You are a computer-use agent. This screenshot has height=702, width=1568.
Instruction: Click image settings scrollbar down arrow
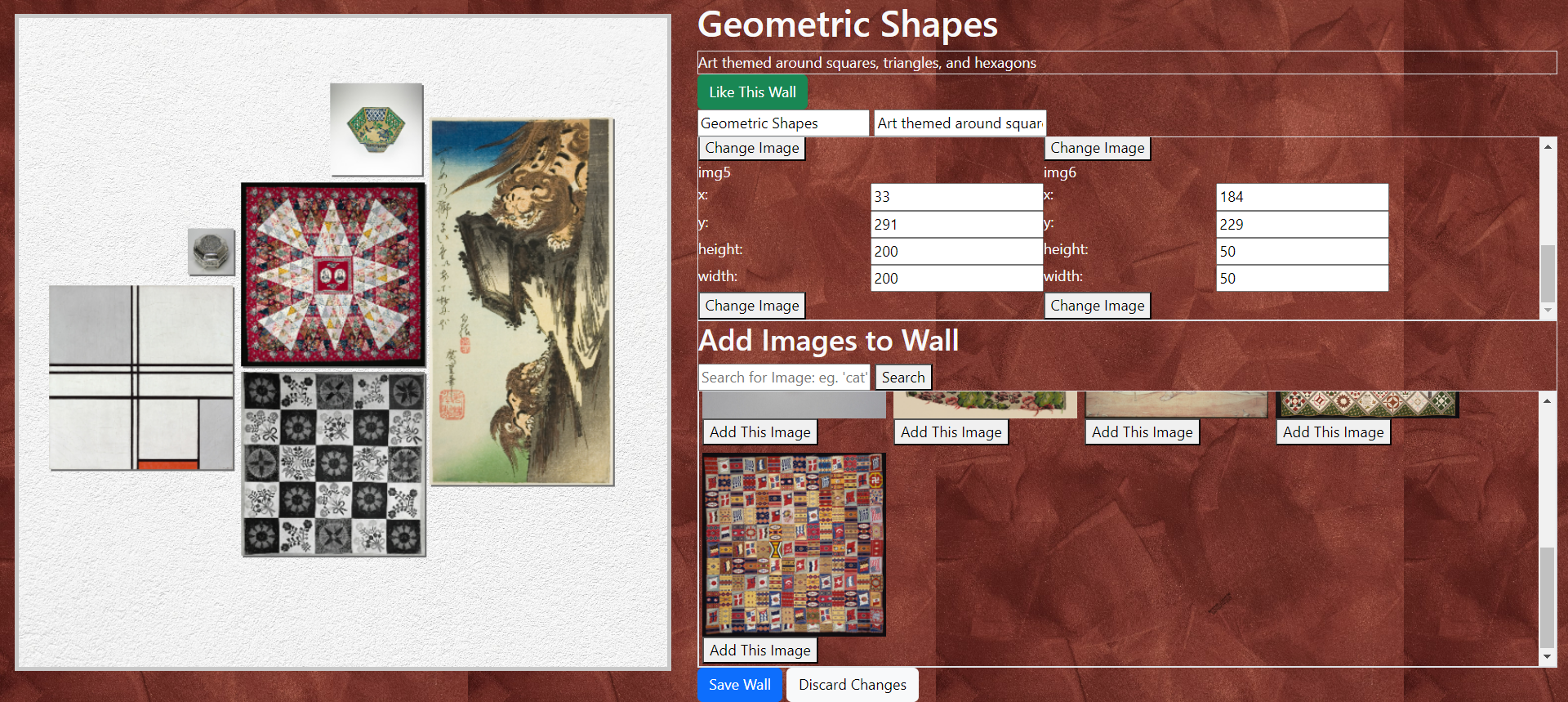point(1548,311)
